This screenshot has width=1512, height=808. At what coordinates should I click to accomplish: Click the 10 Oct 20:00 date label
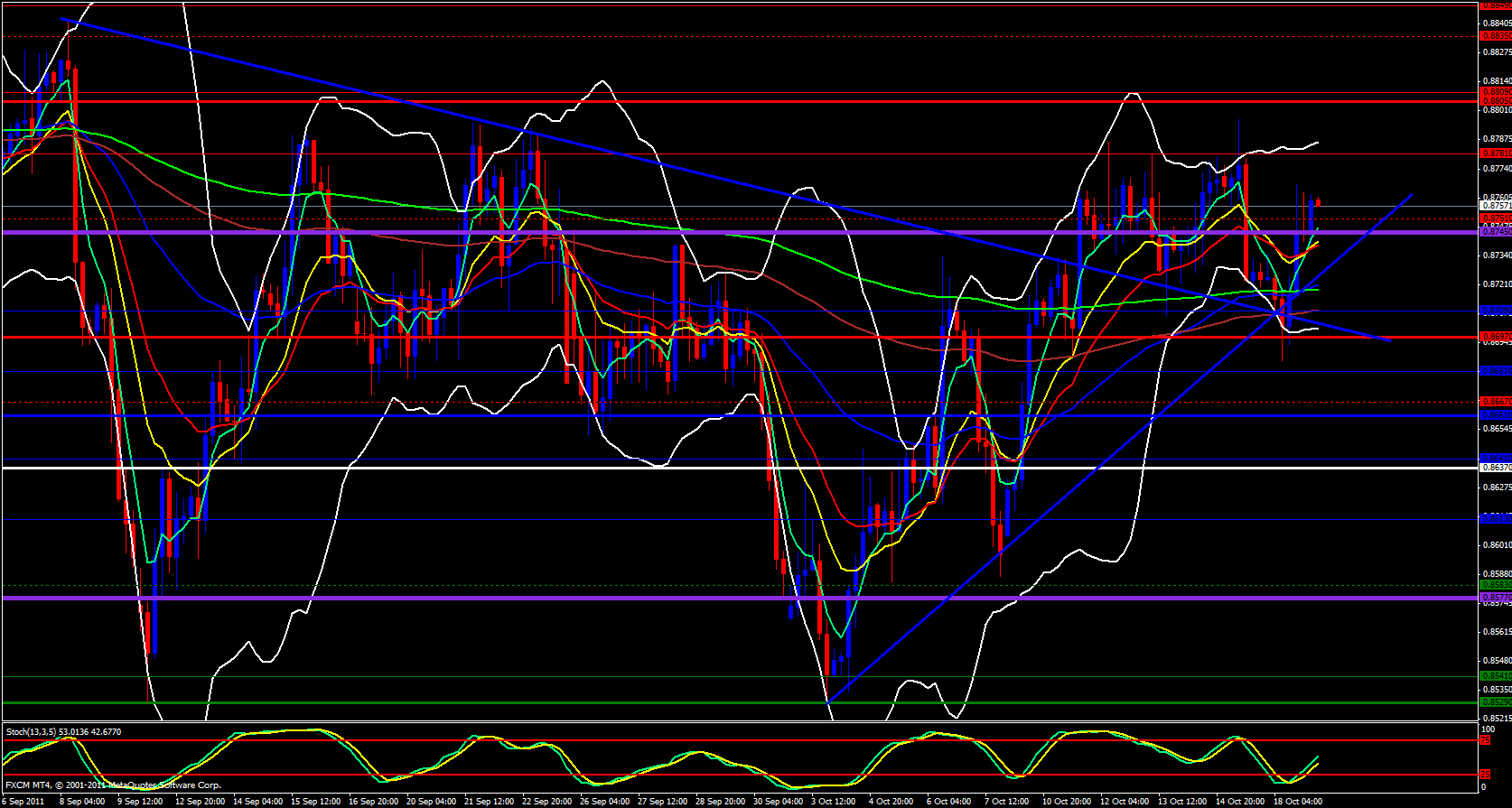click(1066, 802)
